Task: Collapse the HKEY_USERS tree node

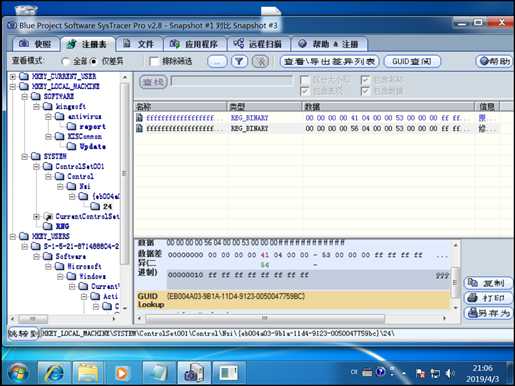Action: pyautogui.click(x=13, y=236)
